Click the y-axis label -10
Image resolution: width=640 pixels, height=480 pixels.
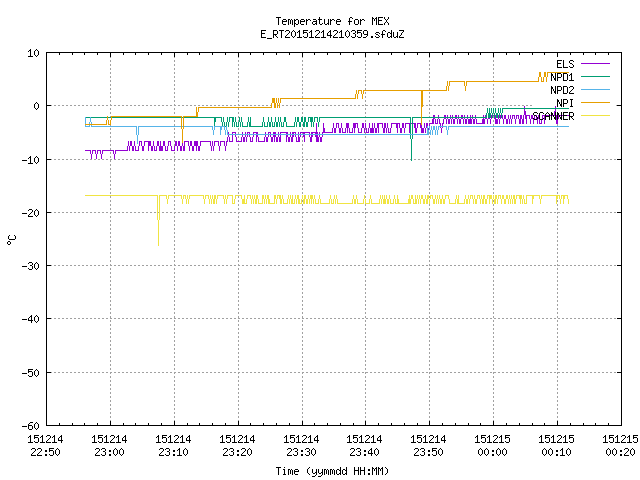(x=31, y=160)
